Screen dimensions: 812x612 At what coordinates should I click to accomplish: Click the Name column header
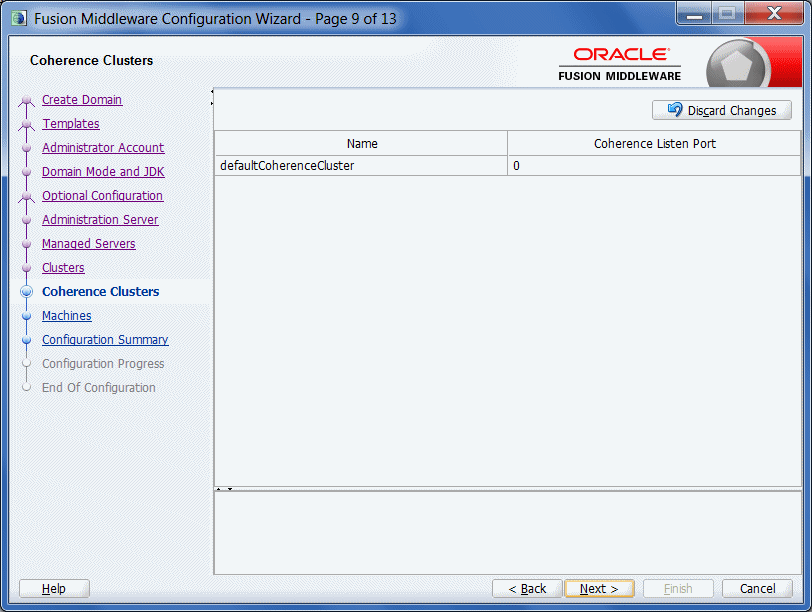point(361,143)
